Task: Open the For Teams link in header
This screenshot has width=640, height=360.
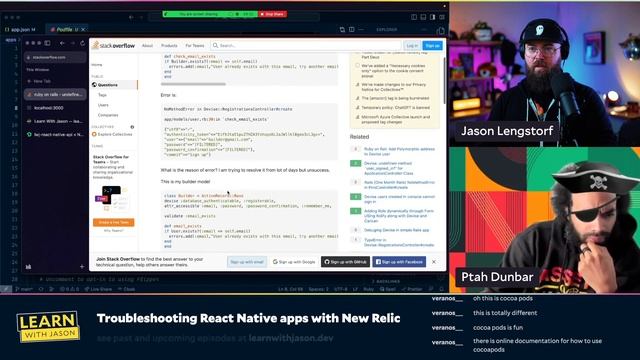Action: pyautogui.click(x=195, y=46)
